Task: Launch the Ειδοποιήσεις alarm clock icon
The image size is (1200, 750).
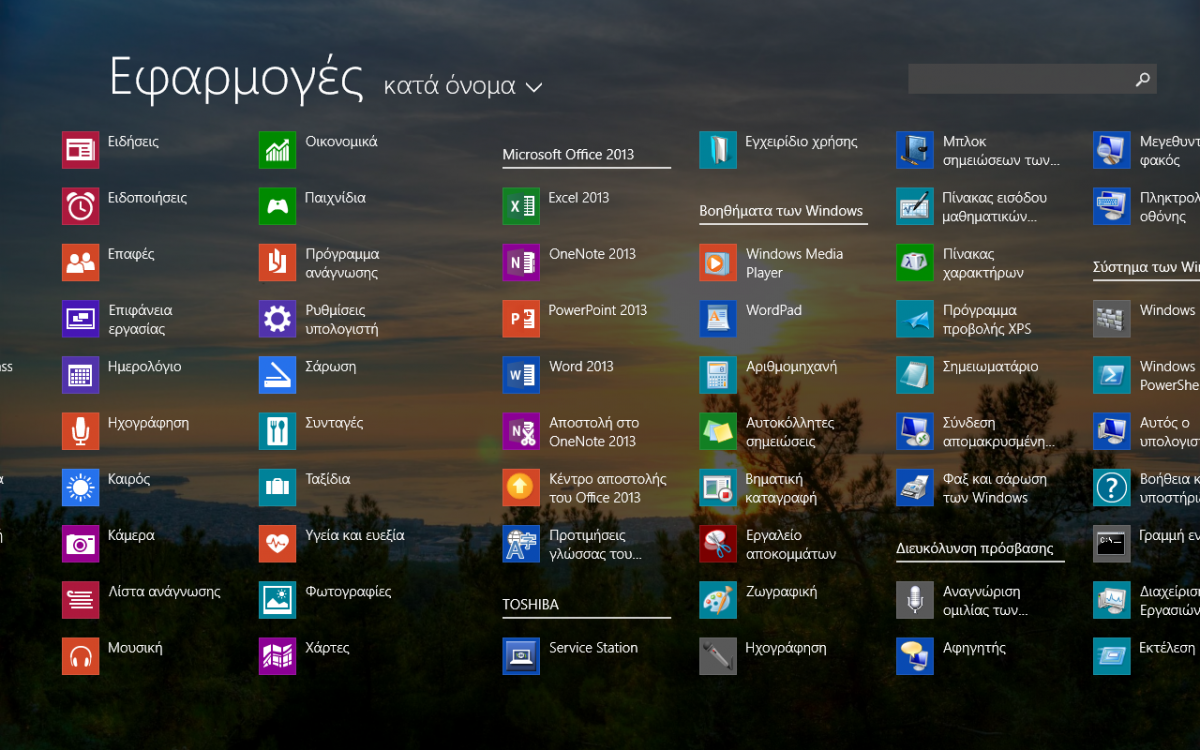Action: point(80,206)
